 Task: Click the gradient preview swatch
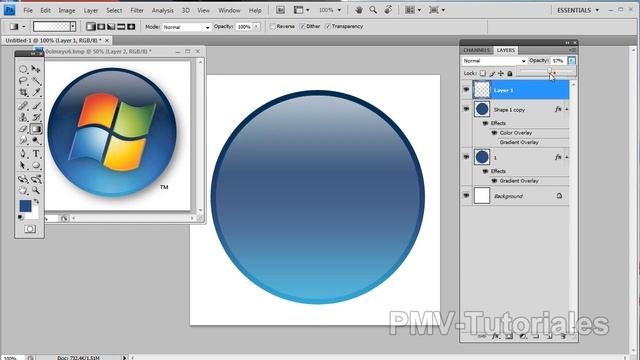point(52,27)
